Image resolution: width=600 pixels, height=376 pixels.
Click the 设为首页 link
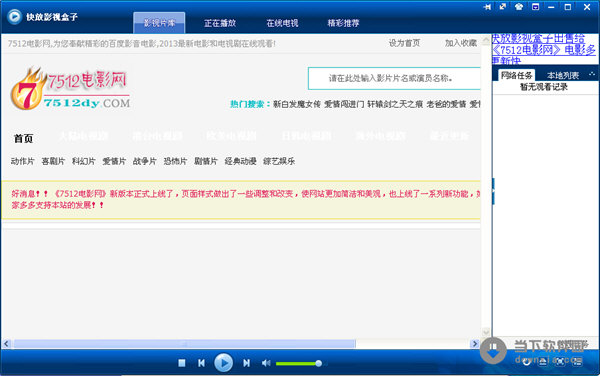pos(404,43)
